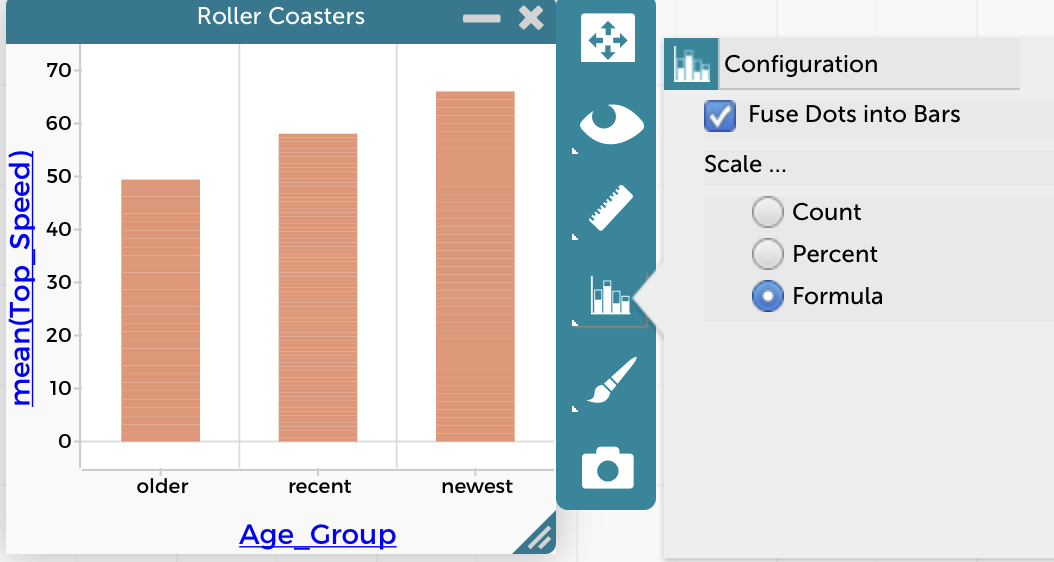Select the Formula scale option

point(767,296)
